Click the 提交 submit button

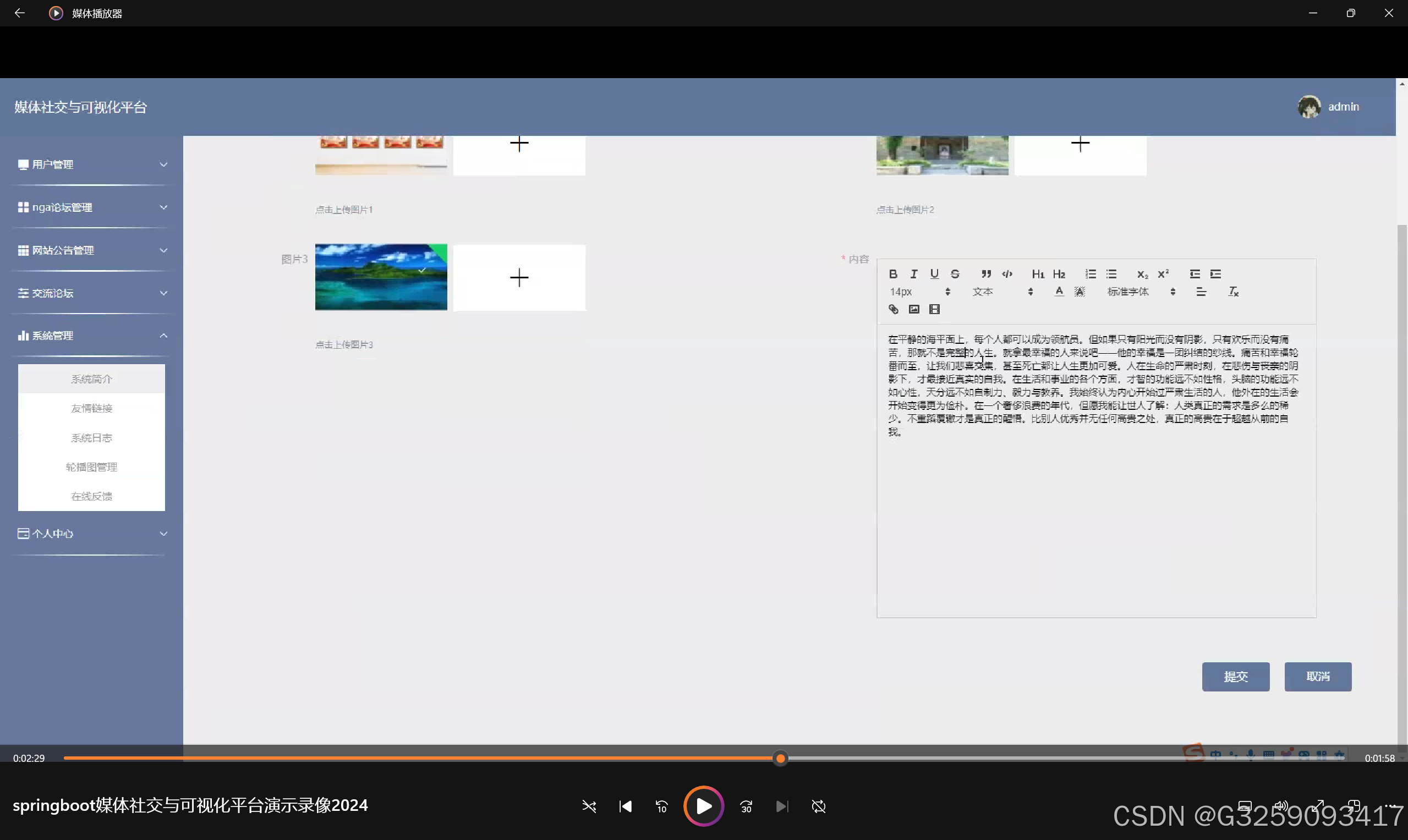tap(1235, 677)
